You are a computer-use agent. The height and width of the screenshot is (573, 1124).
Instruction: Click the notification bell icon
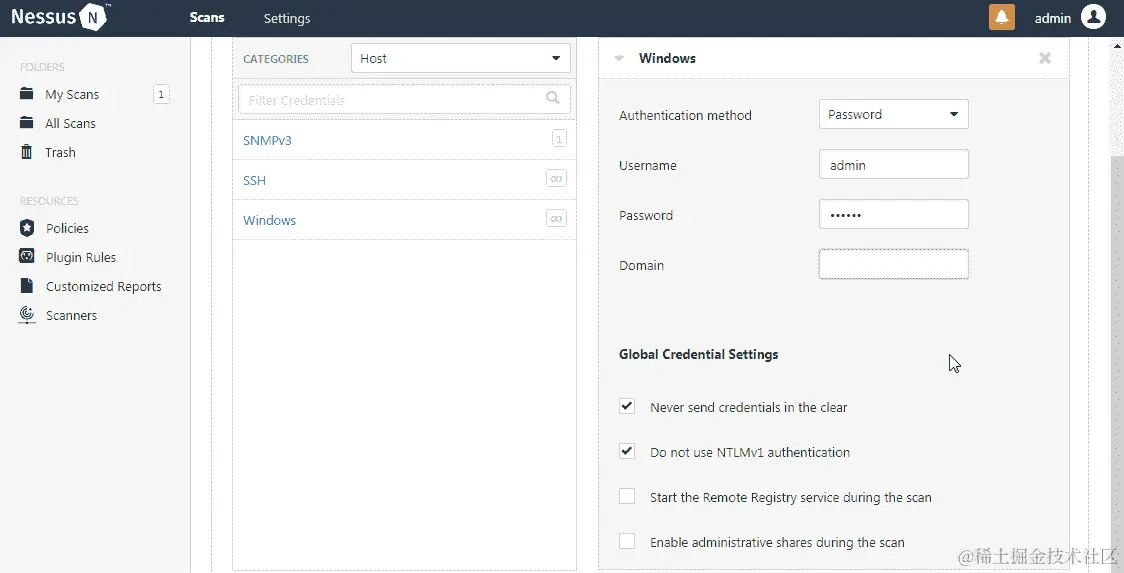click(x=1001, y=18)
